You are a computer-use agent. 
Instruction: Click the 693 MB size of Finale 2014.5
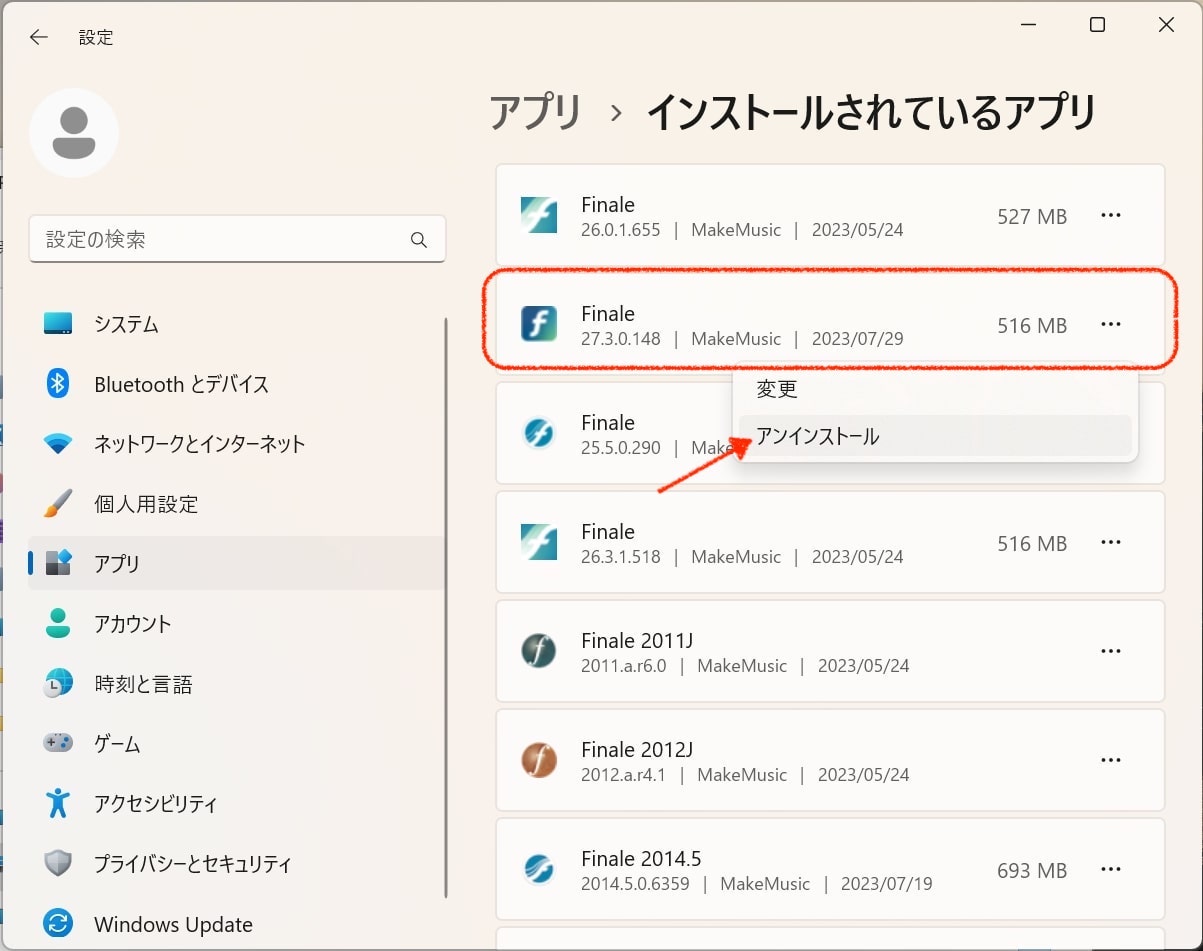click(1032, 870)
